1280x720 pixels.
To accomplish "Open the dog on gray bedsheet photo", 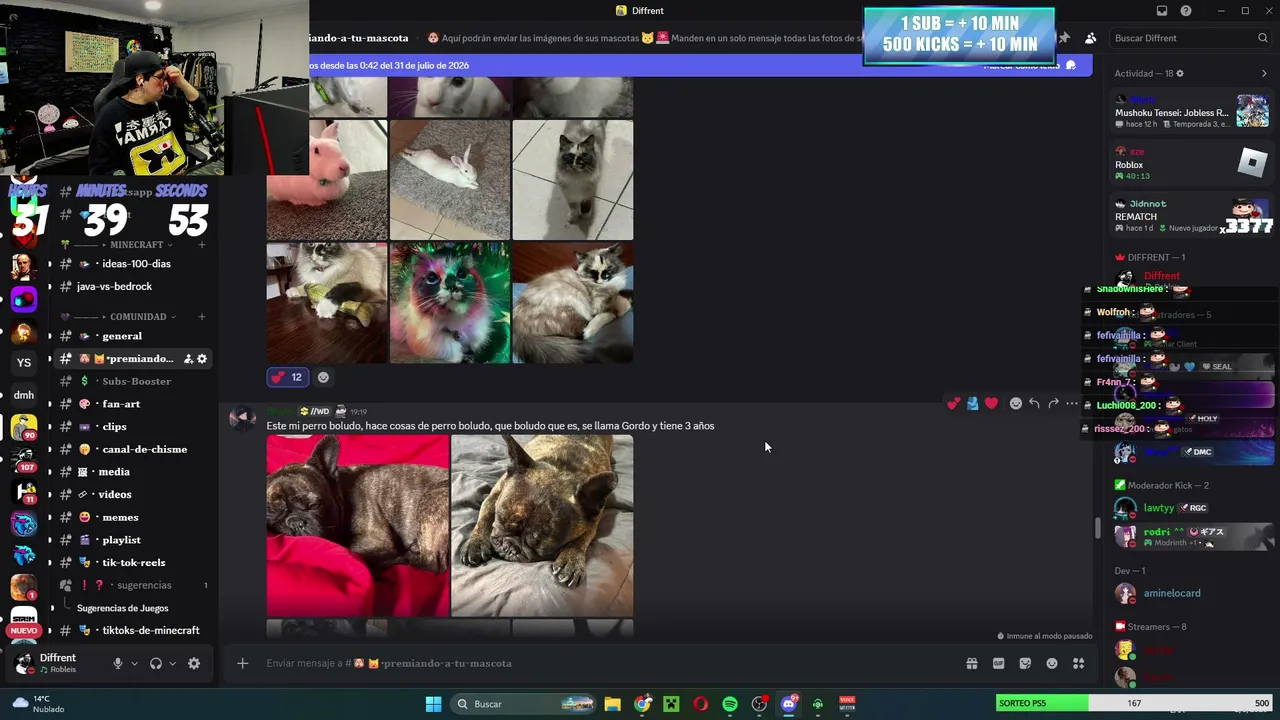I will tap(542, 525).
